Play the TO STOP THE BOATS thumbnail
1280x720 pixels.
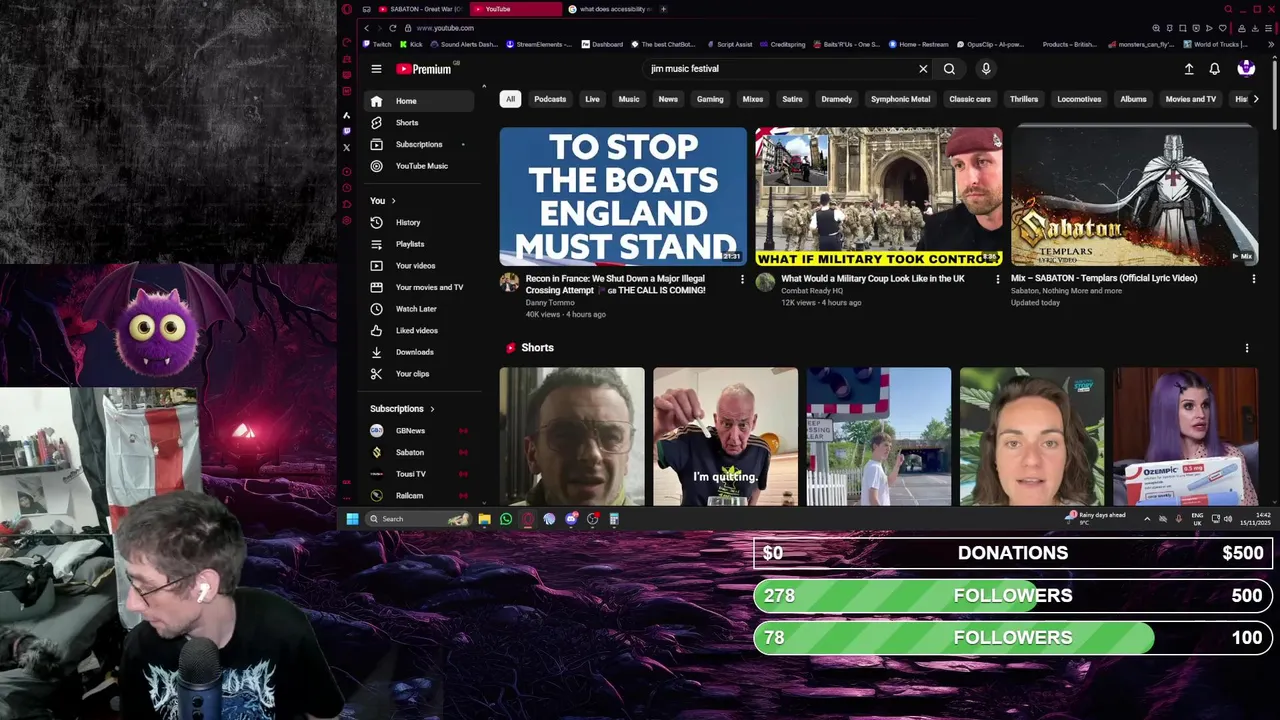pos(623,196)
